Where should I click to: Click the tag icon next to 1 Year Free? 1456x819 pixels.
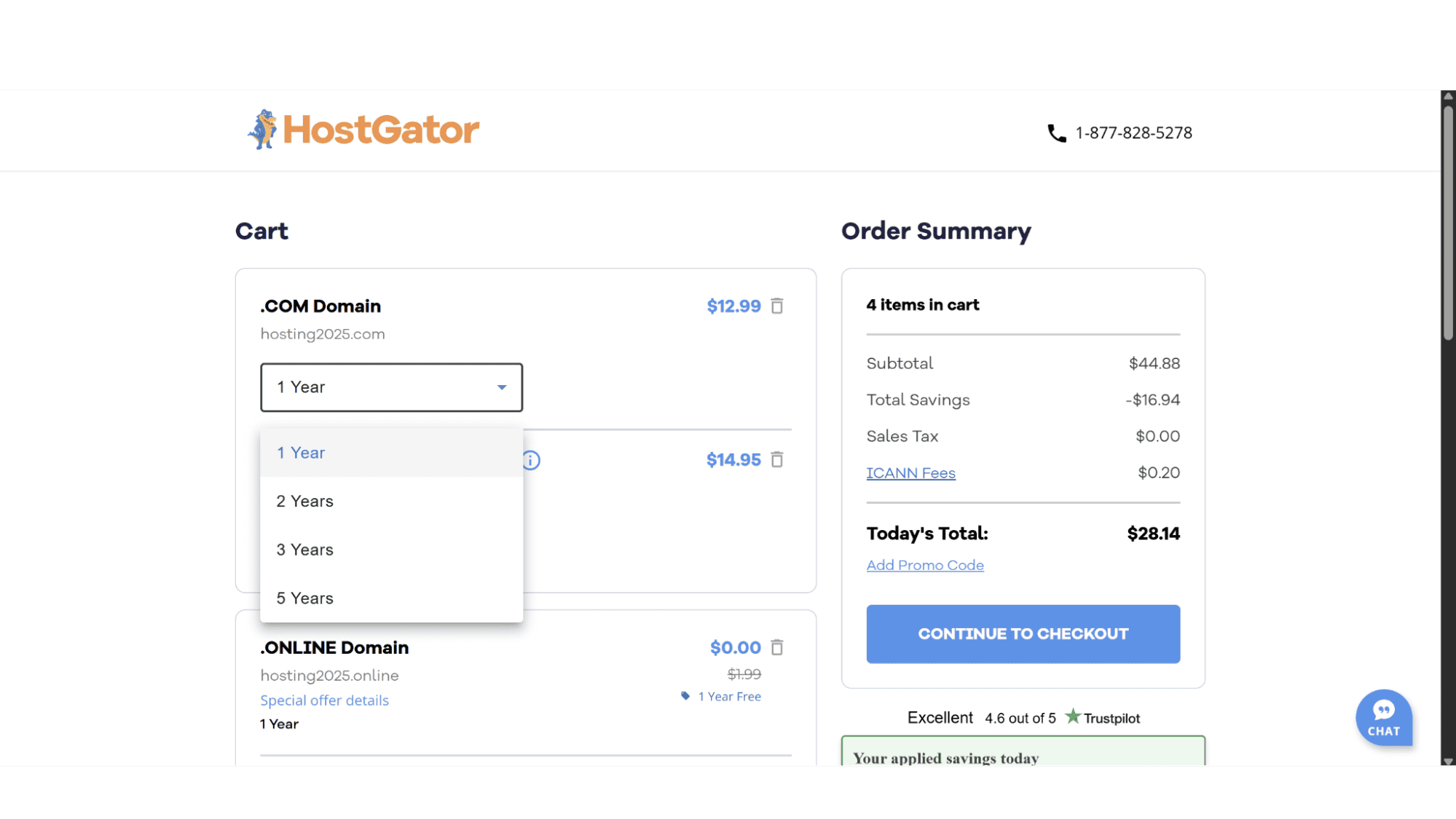click(x=685, y=696)
